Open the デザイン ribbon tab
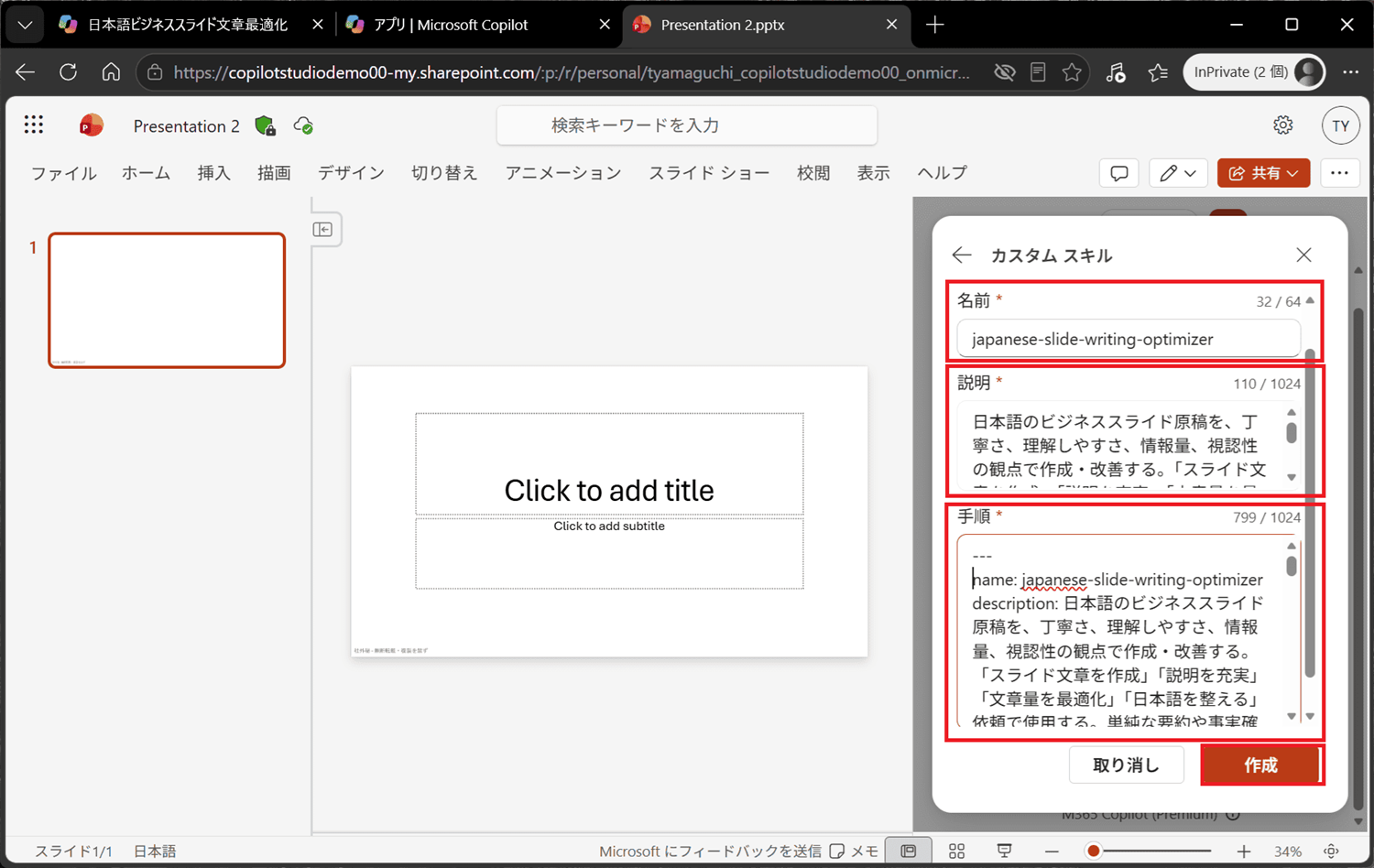Screen dimensions: 1374x868 click(x=351, y=173)
